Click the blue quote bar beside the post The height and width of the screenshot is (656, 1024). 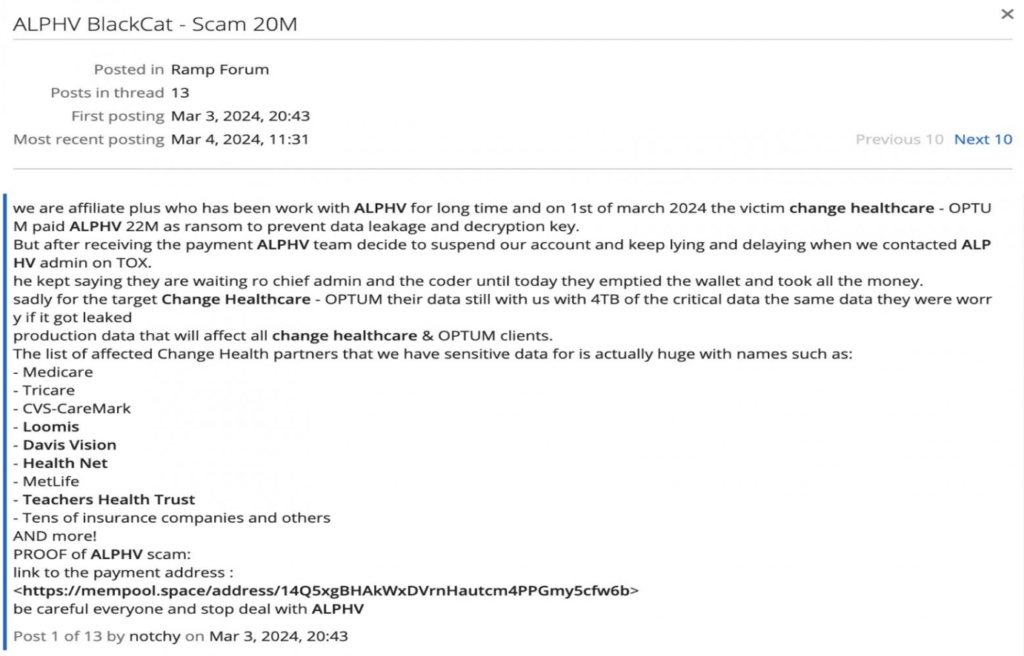(5, 423)
